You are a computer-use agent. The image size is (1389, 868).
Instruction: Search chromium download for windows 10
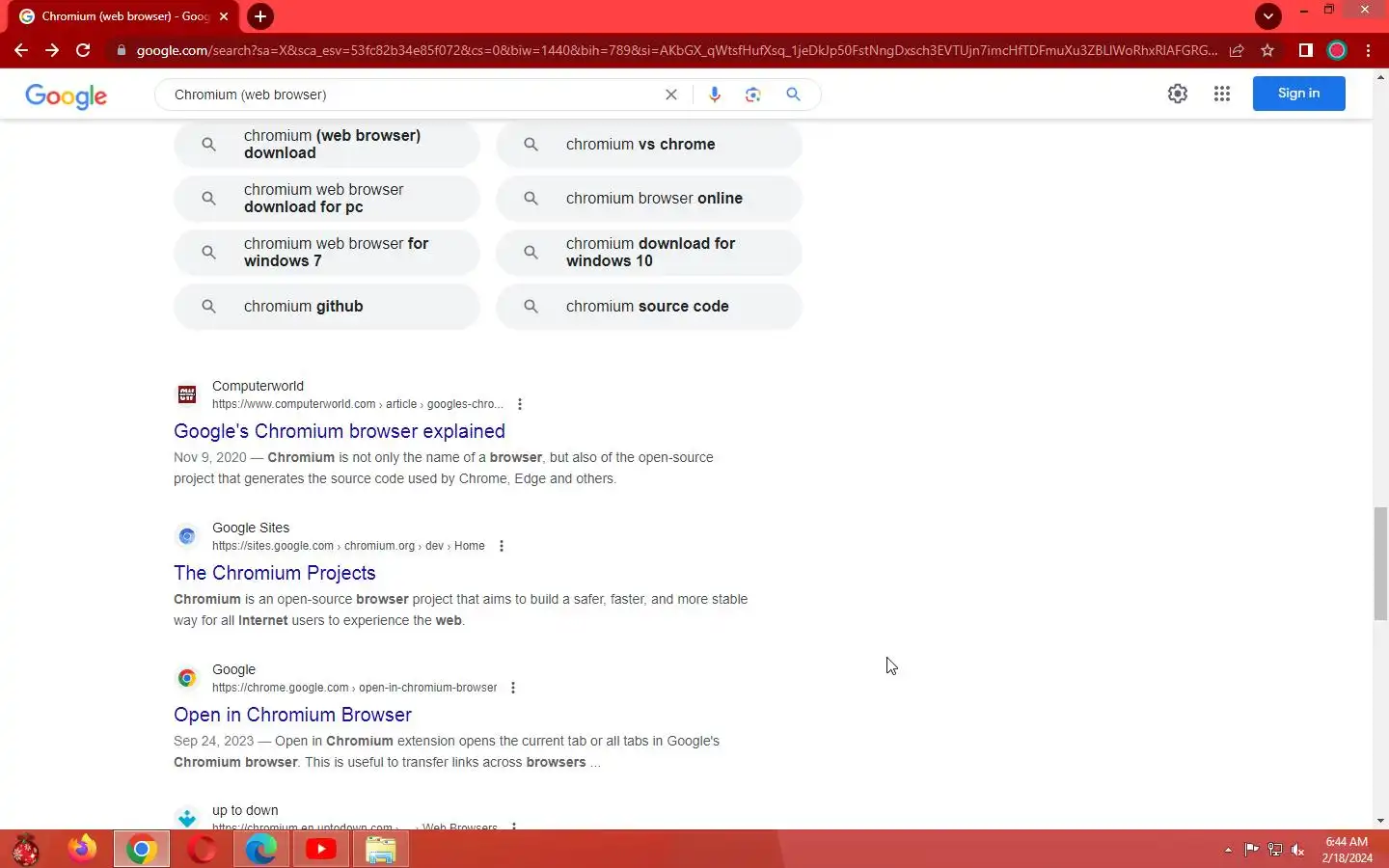point(648,253)
